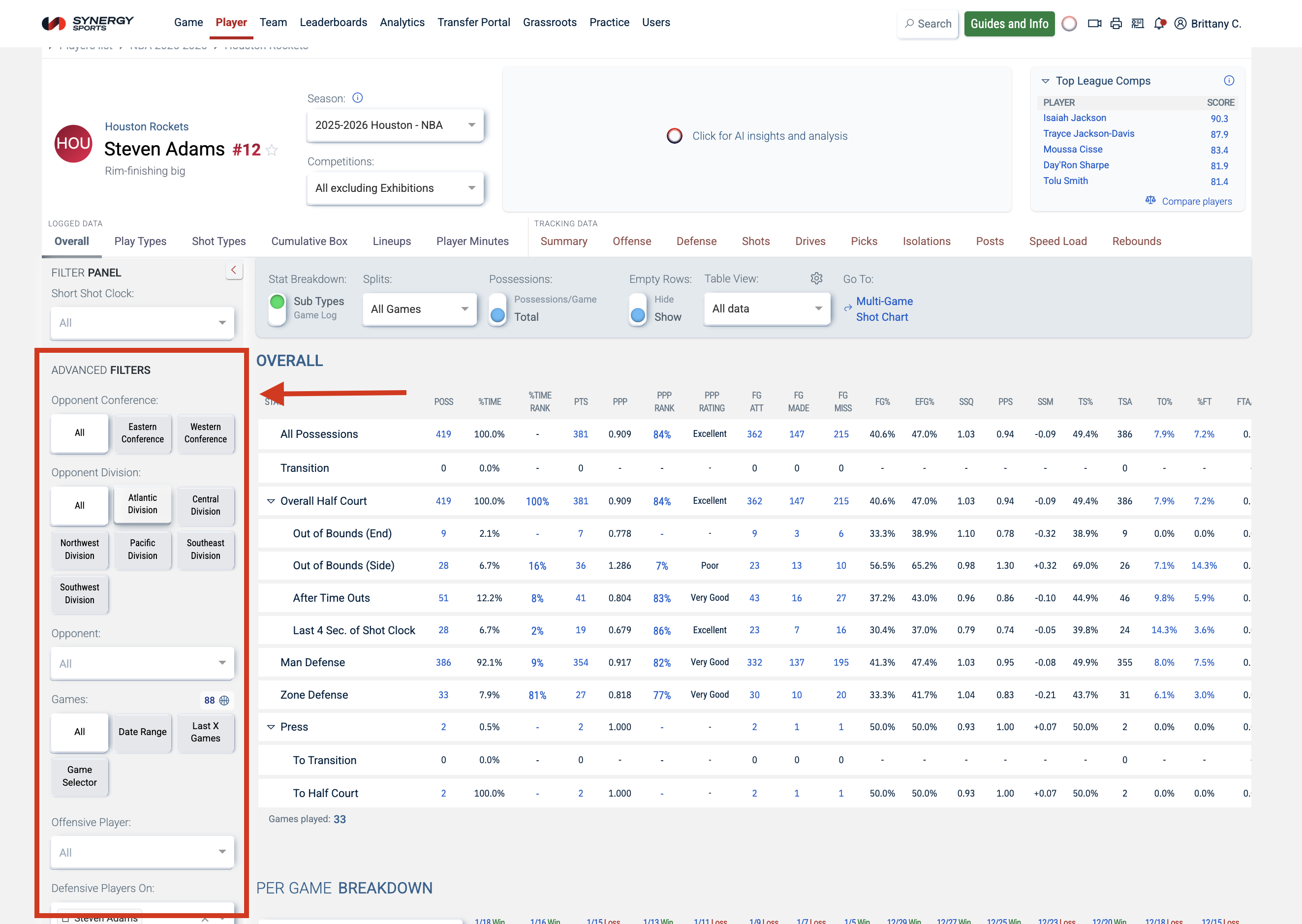Select Southeast Division filter
Viewport: 1302px width, 924px height.
[x=205, y=550]
